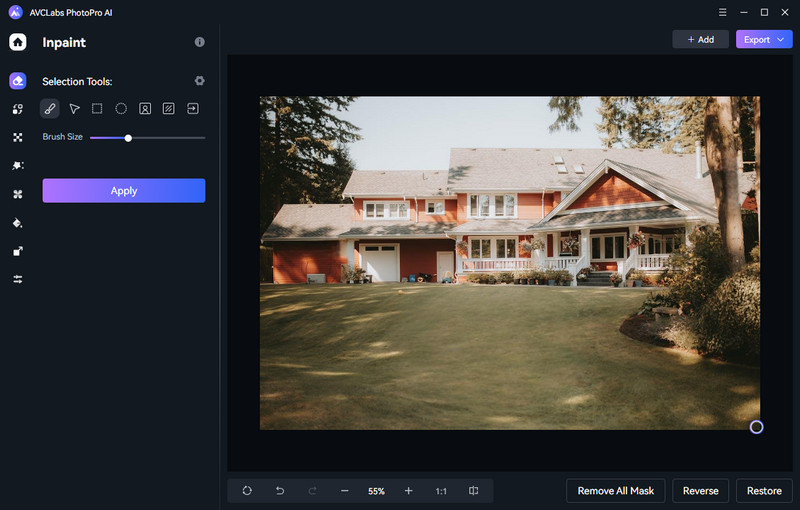
Task: Select the Brush selection tool
Action: [x=49, y=109]
